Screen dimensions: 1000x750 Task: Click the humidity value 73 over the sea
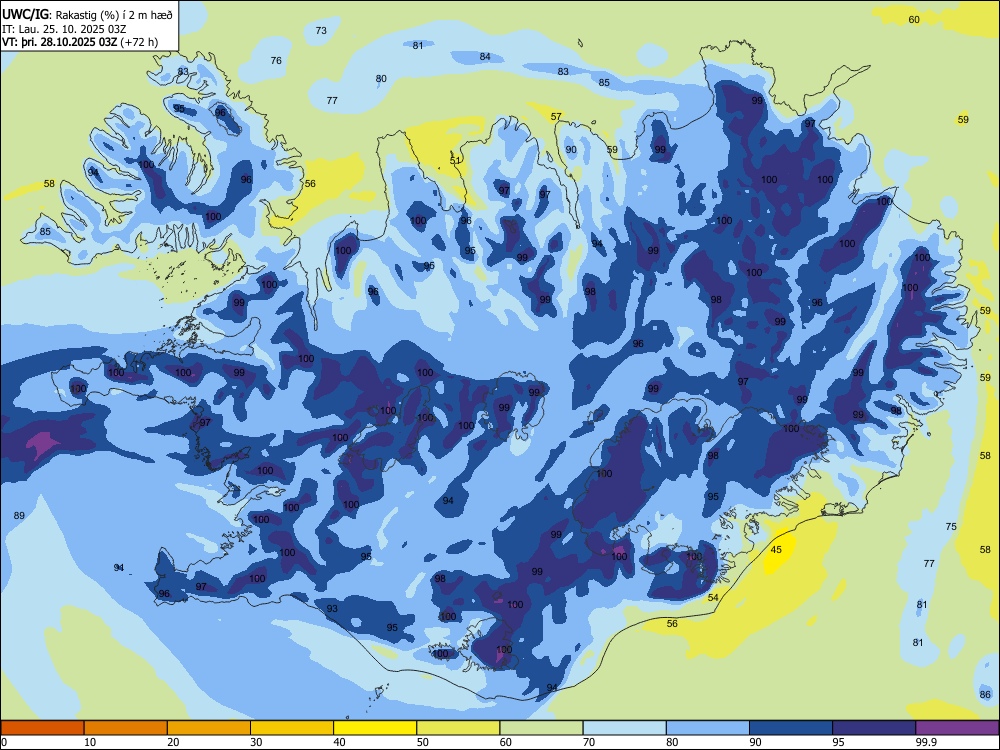click(x=321, y=30)
